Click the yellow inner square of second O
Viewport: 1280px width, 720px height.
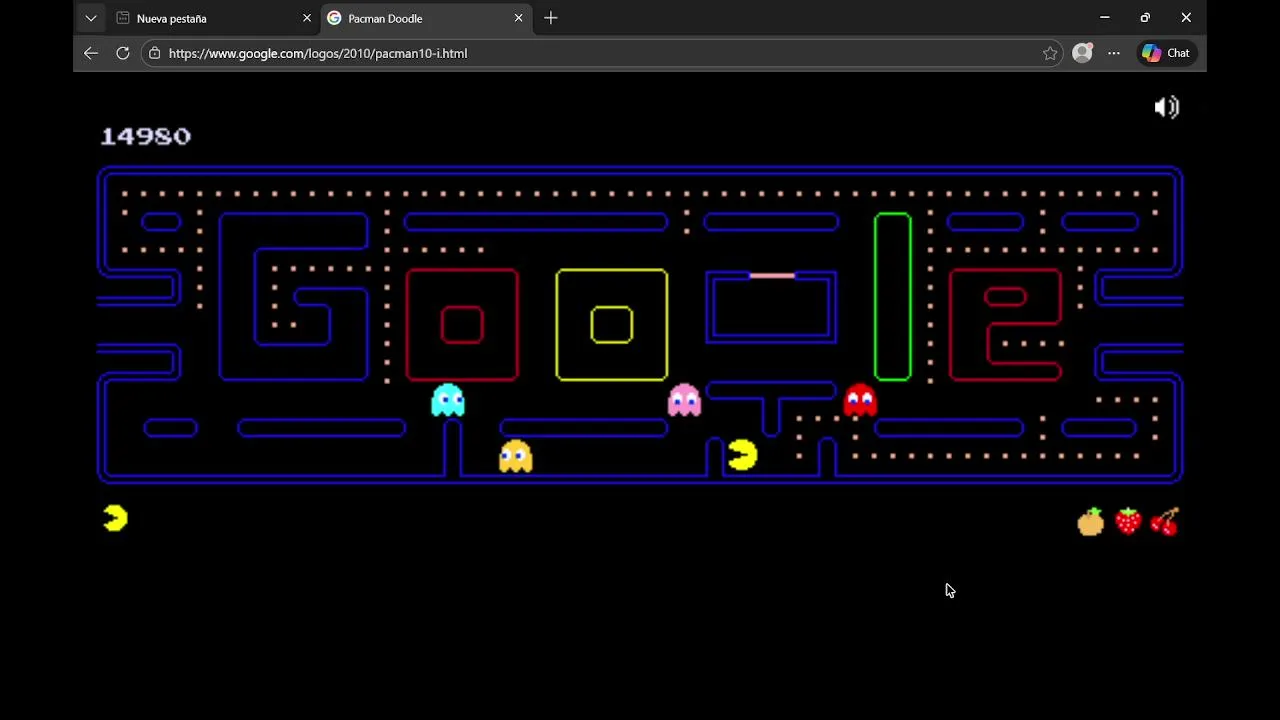(612, 325)
